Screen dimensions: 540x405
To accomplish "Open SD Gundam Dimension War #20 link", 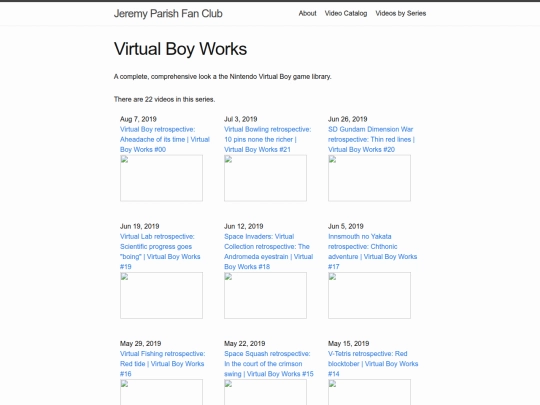I will click(x=371, y=139).
